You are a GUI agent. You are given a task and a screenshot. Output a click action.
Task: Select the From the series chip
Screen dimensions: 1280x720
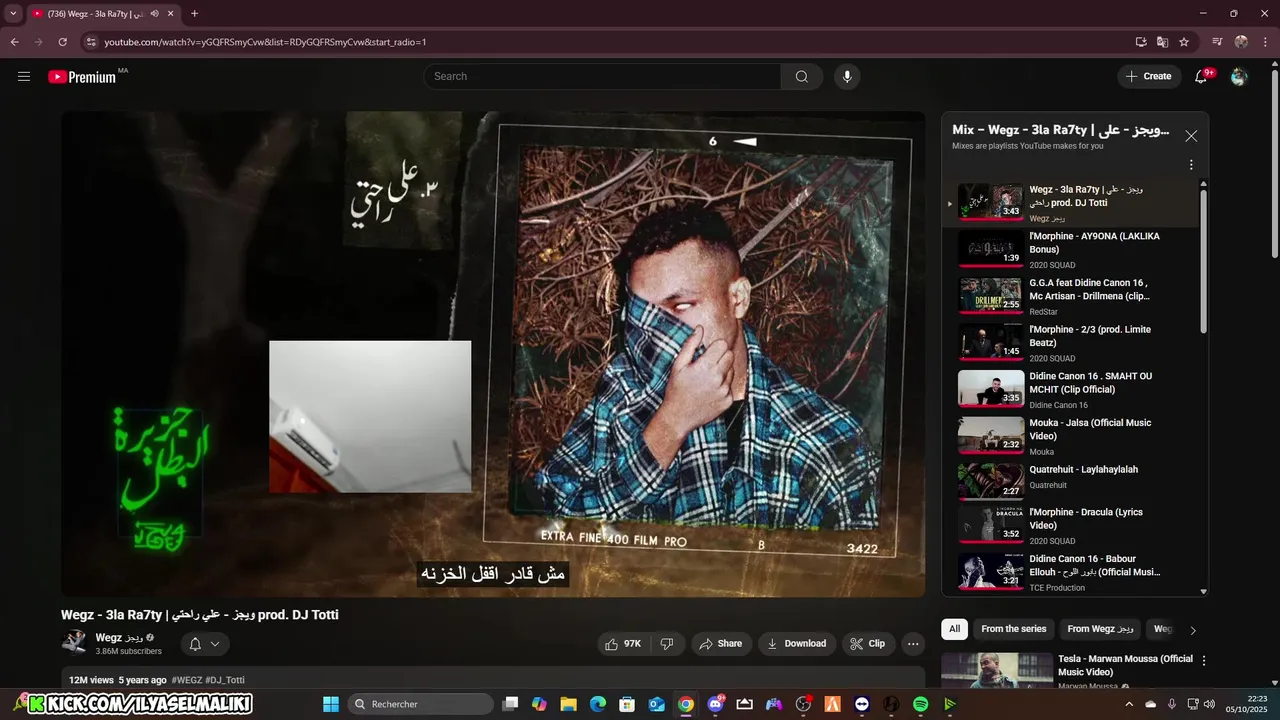point(1014,629)
